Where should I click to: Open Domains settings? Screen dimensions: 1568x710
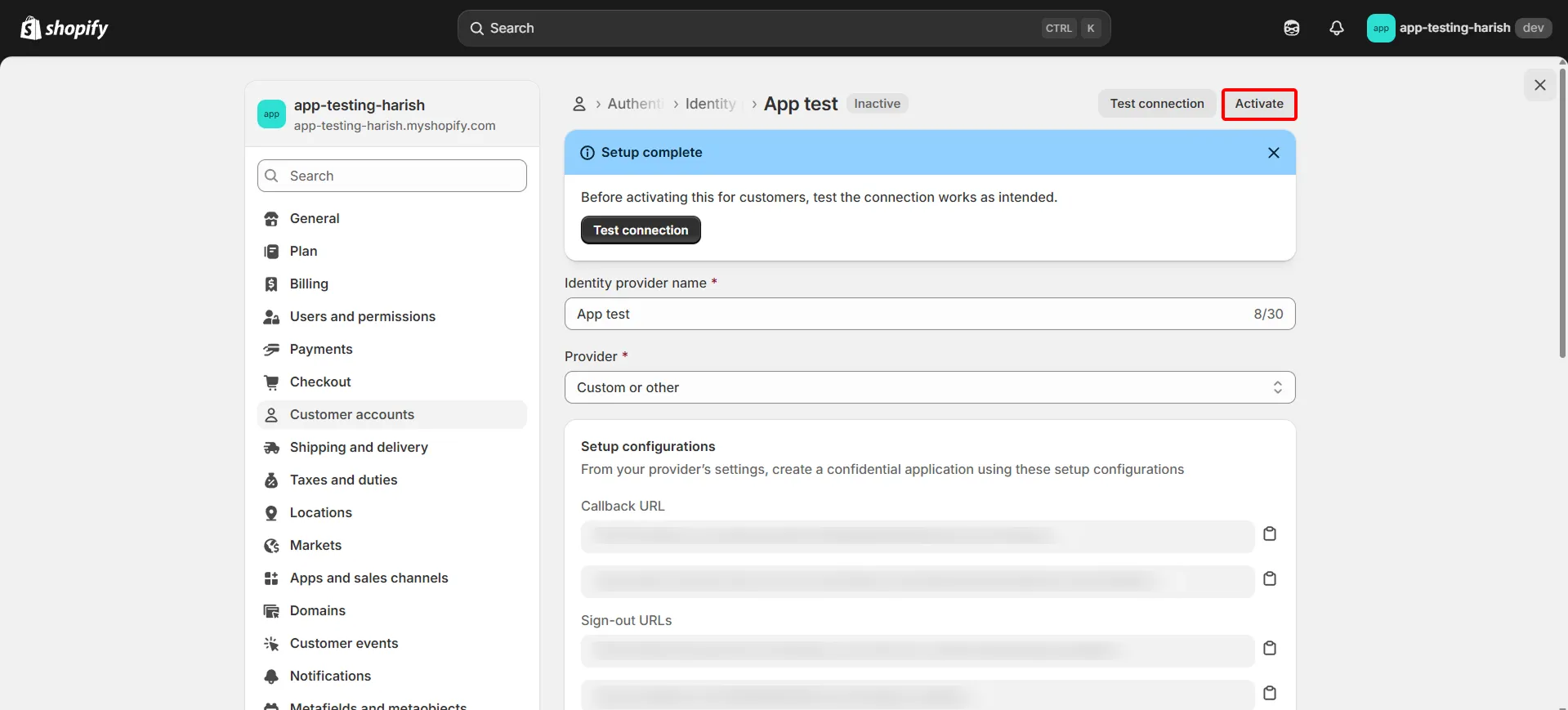(392, 610)
